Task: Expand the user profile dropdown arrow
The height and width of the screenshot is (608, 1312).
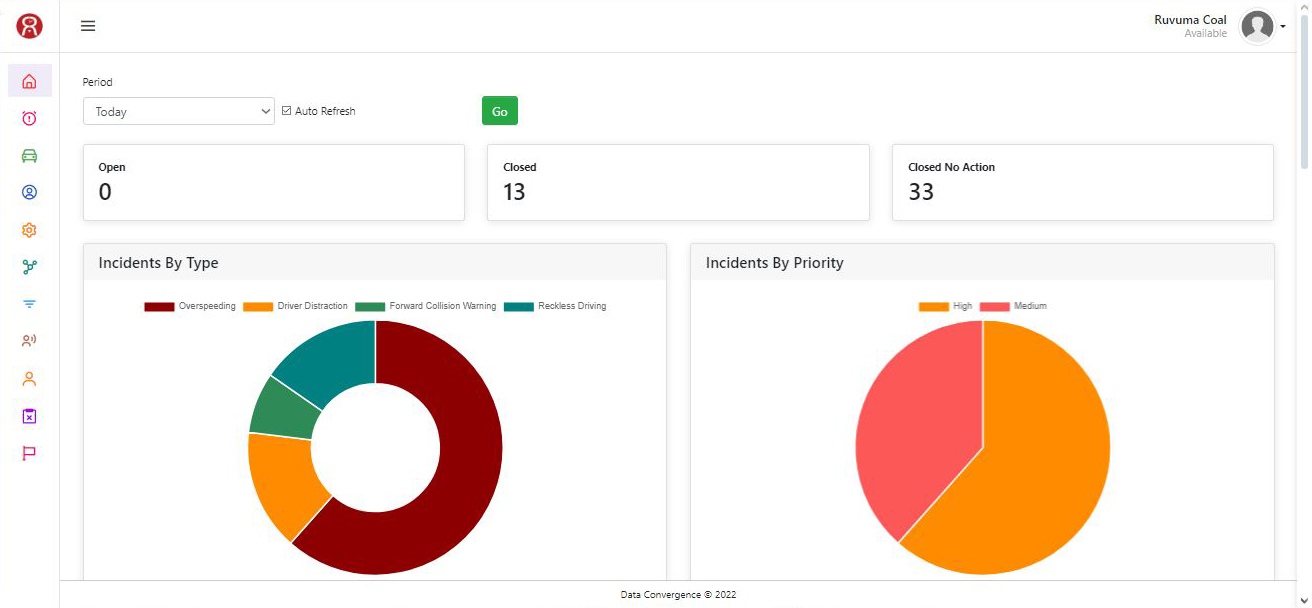Action: tap(1283, 27)
